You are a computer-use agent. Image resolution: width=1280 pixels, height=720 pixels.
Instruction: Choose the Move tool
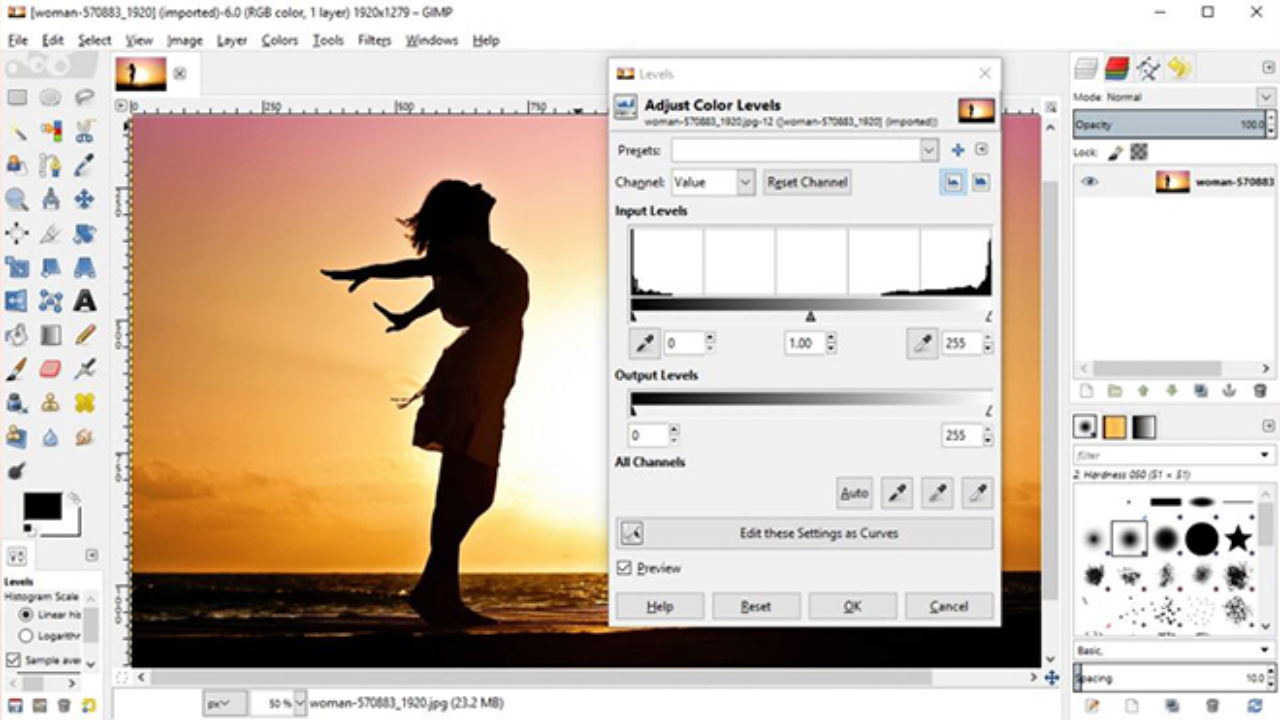click(85, 199)
